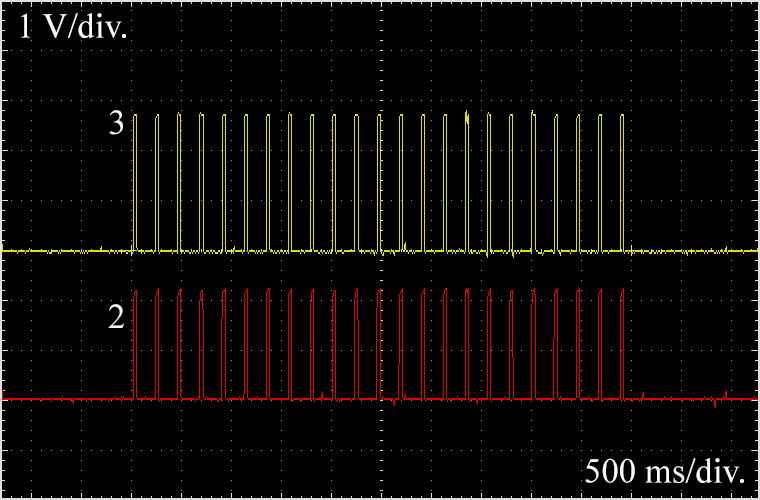Click the center vertical axis at the top edge
The image size is (760, 500).
[x=380, y=5]
